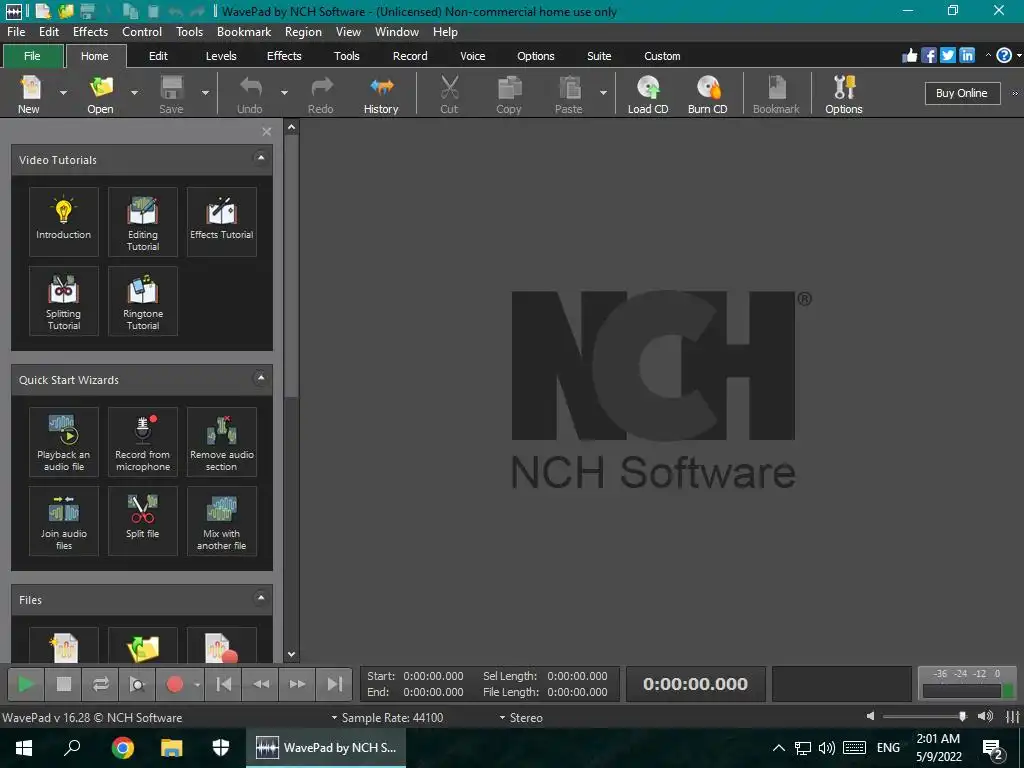
Task: Open the Save button dropdown arrow
Action: 205,93
